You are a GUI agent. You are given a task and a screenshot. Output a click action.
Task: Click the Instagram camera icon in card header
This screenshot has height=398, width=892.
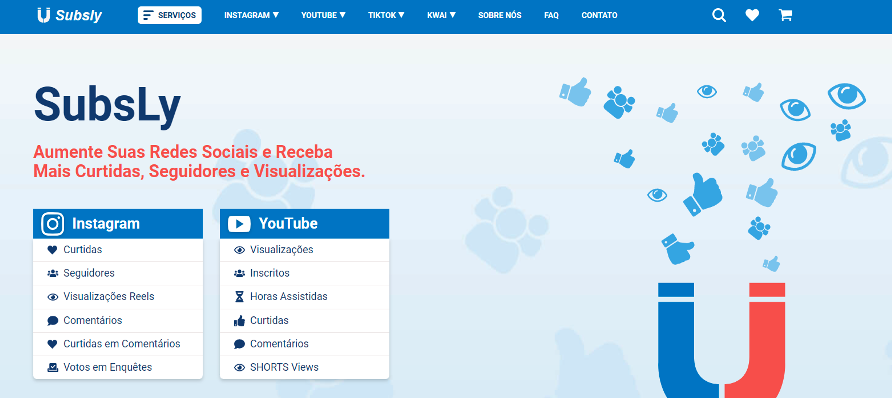pos(52,223)
